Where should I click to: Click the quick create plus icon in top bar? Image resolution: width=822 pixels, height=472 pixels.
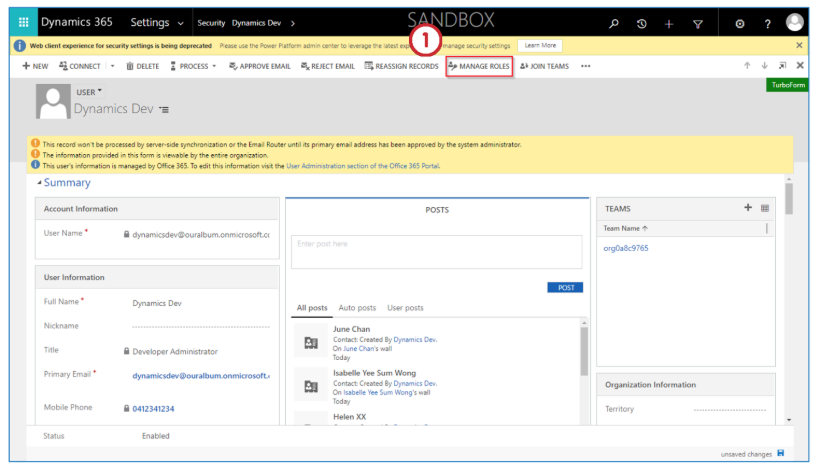pos(669,24)
